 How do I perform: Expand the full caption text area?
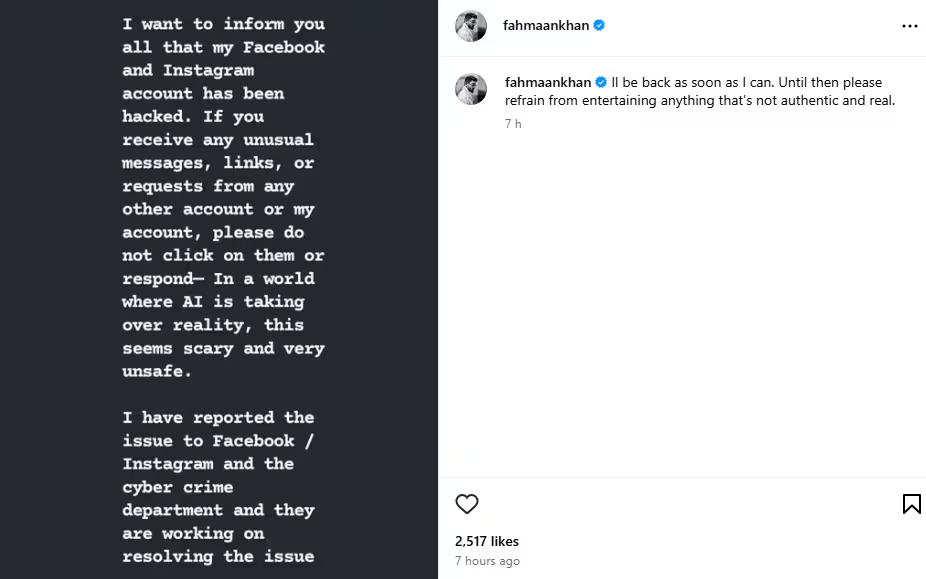pyautogui.click(x=700, y=91)
